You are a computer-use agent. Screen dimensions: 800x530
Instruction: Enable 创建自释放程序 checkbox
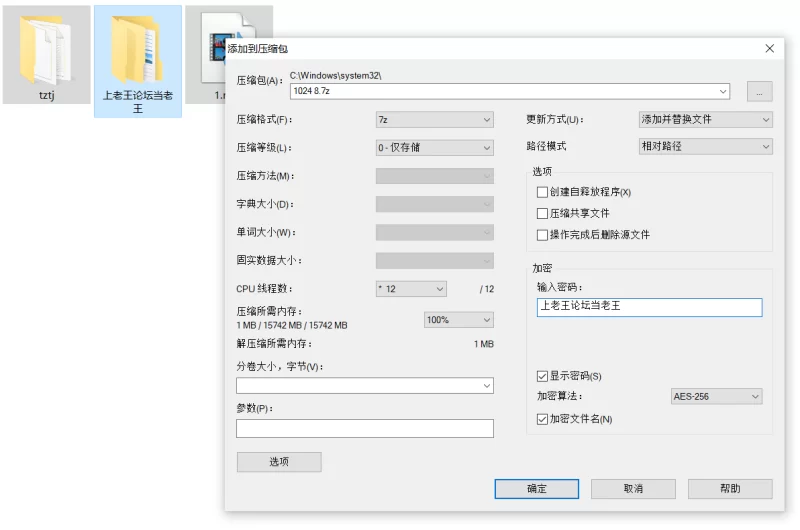tap(542, 192)
